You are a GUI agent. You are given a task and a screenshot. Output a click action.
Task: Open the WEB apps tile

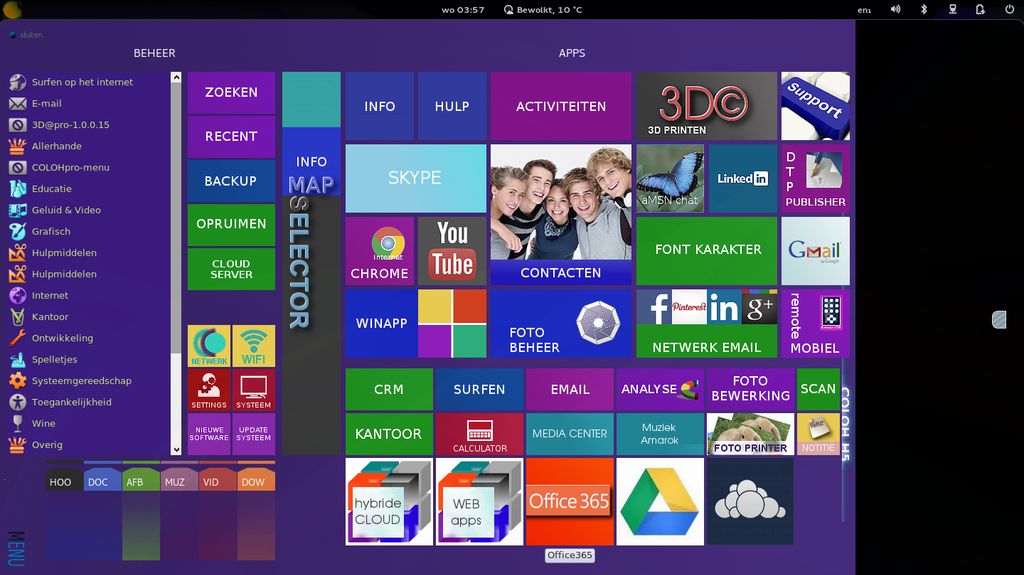point(479,501)
